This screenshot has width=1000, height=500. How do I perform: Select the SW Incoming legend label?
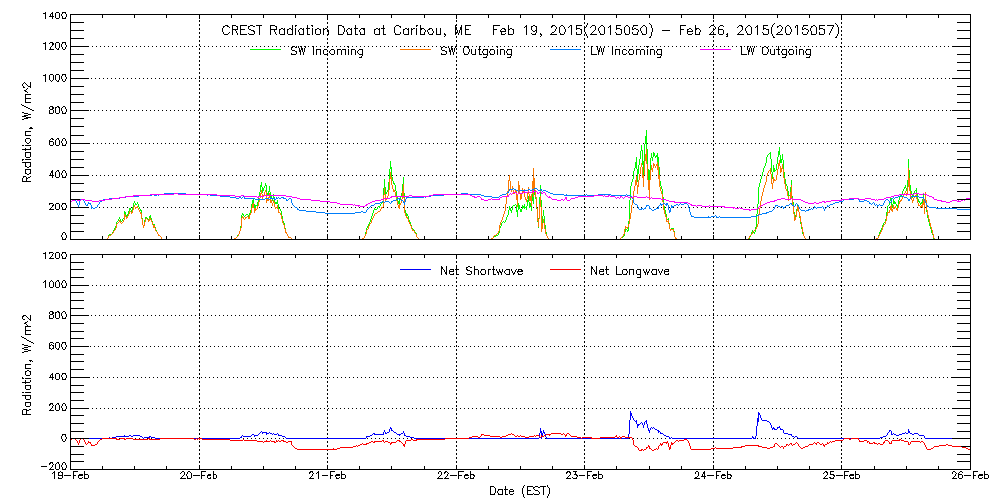[x=327, y=52]
